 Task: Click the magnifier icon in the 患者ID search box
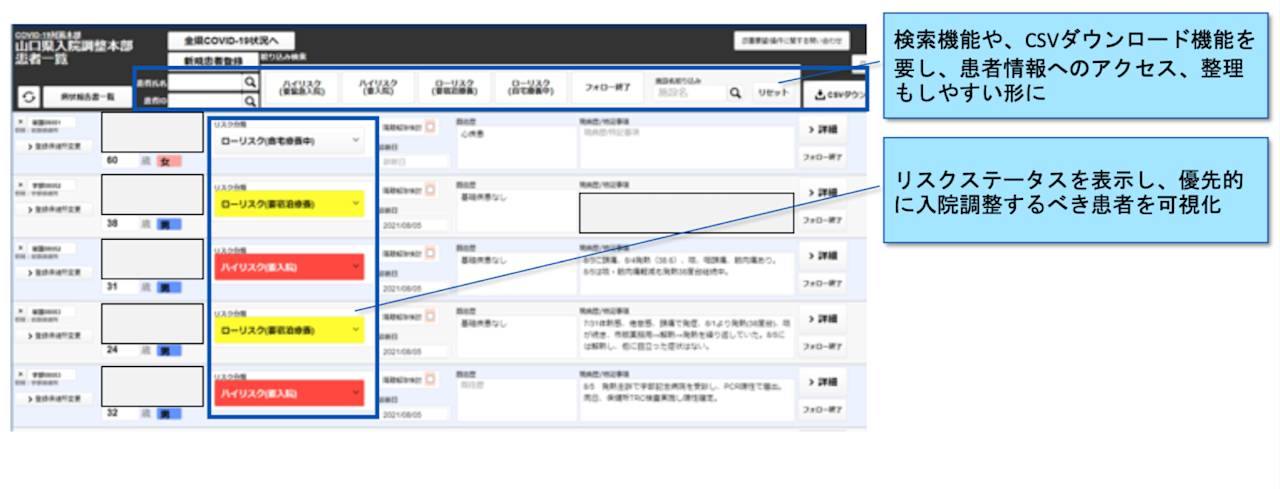(x=250, y=100)
